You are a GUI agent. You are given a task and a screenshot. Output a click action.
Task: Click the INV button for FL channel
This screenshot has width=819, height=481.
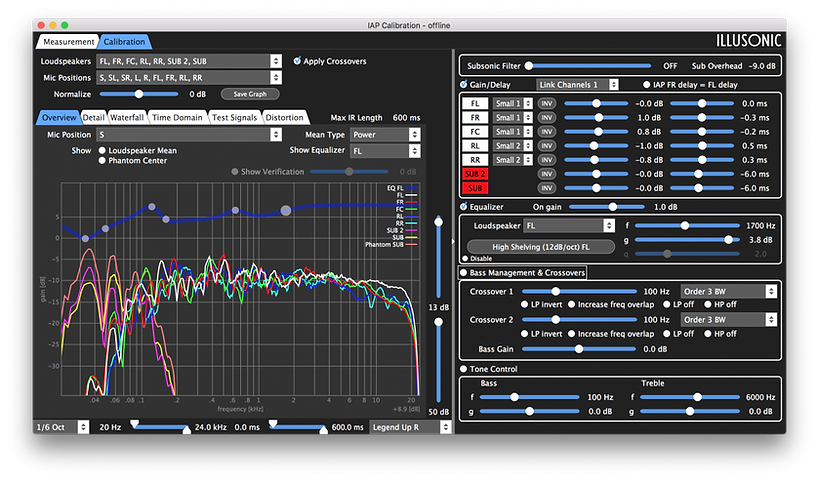point(547,103)
